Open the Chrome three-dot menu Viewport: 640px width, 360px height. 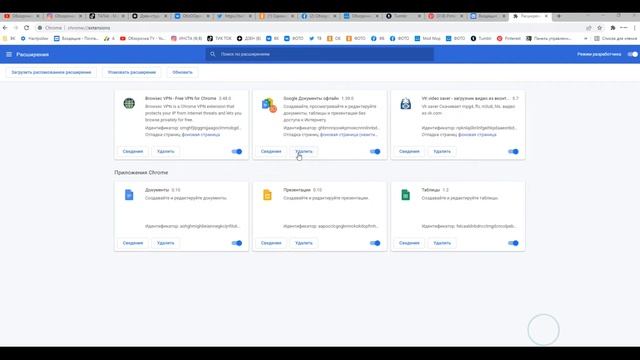[x=635, y=28]
